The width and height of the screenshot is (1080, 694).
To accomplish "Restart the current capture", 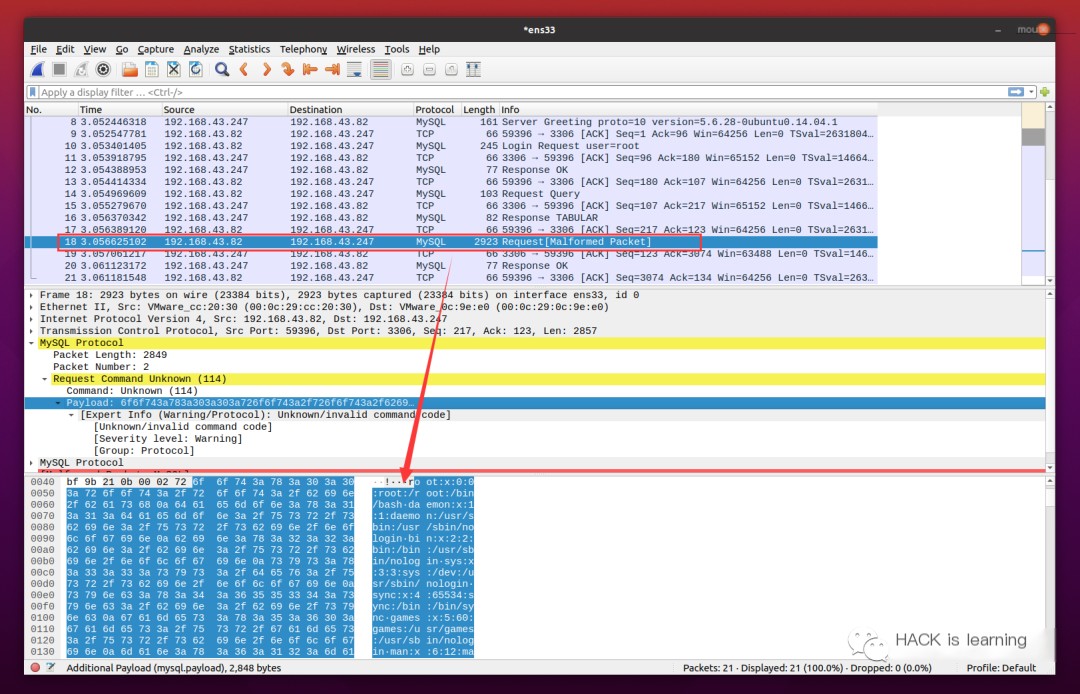I will pyautogui.click(x=81, y=70).
